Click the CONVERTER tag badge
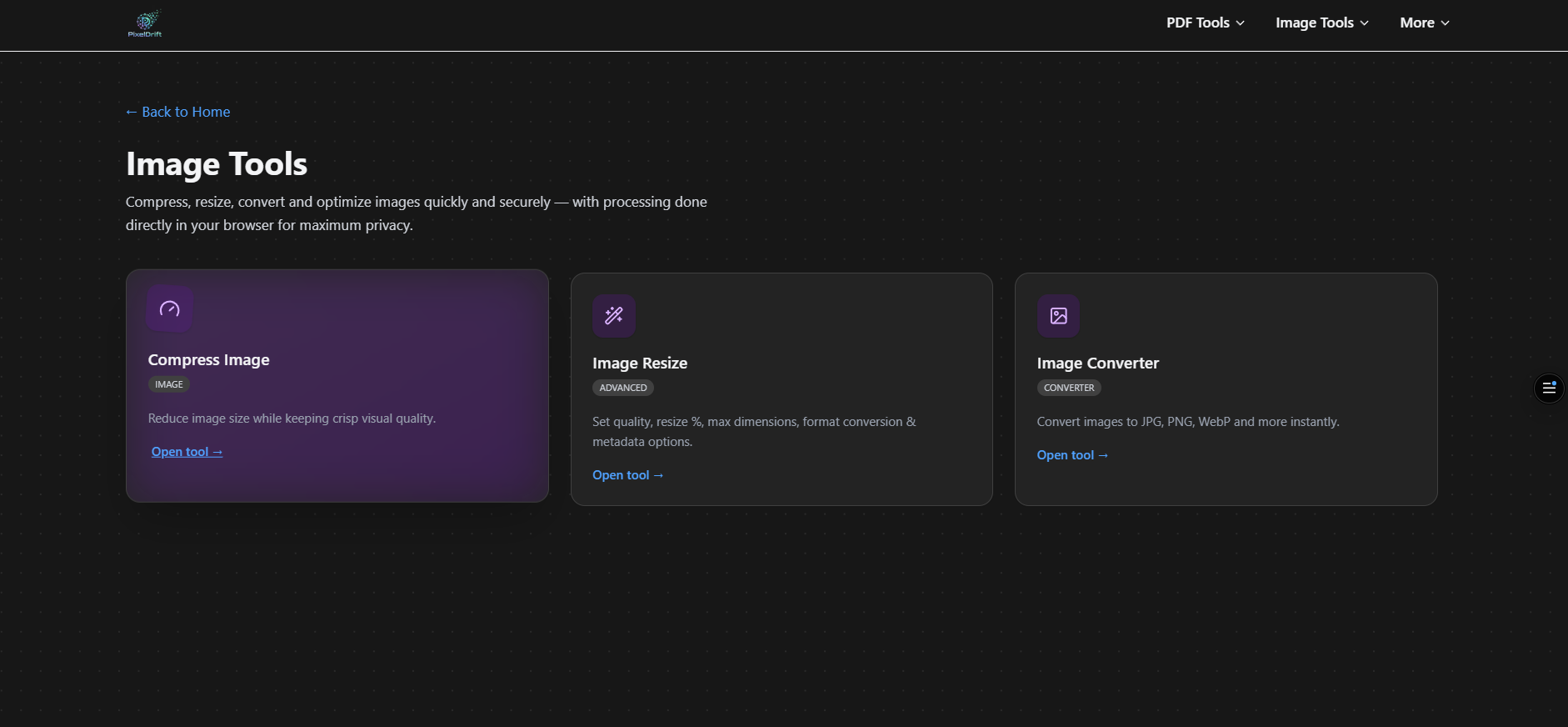Image resolution: width=1568 pixels, height=727 pixels. [x=1069, y=388]
